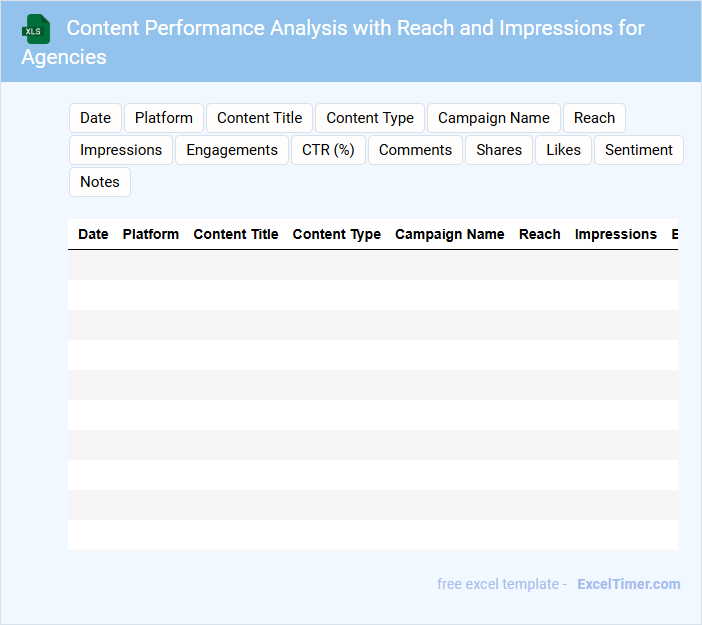702x625 pixels.
Task: Click the Impressions table column header
Action: coord(616,234)
